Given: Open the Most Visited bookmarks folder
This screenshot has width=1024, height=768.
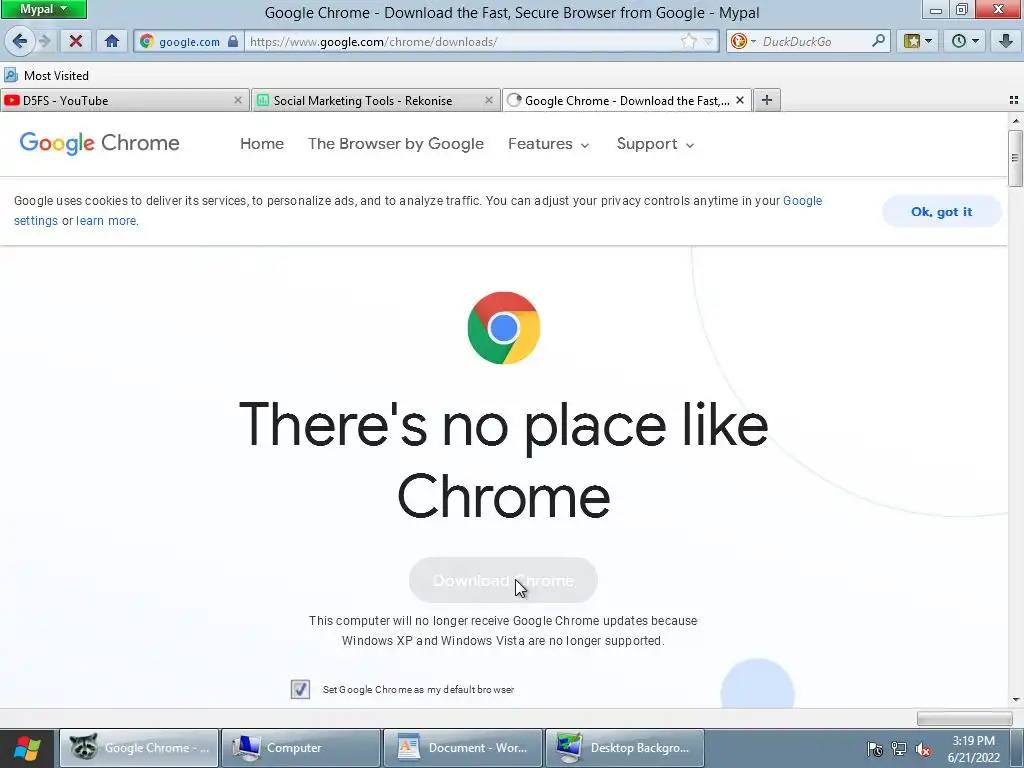Looking at the screenshot, I should coord(47,76).
